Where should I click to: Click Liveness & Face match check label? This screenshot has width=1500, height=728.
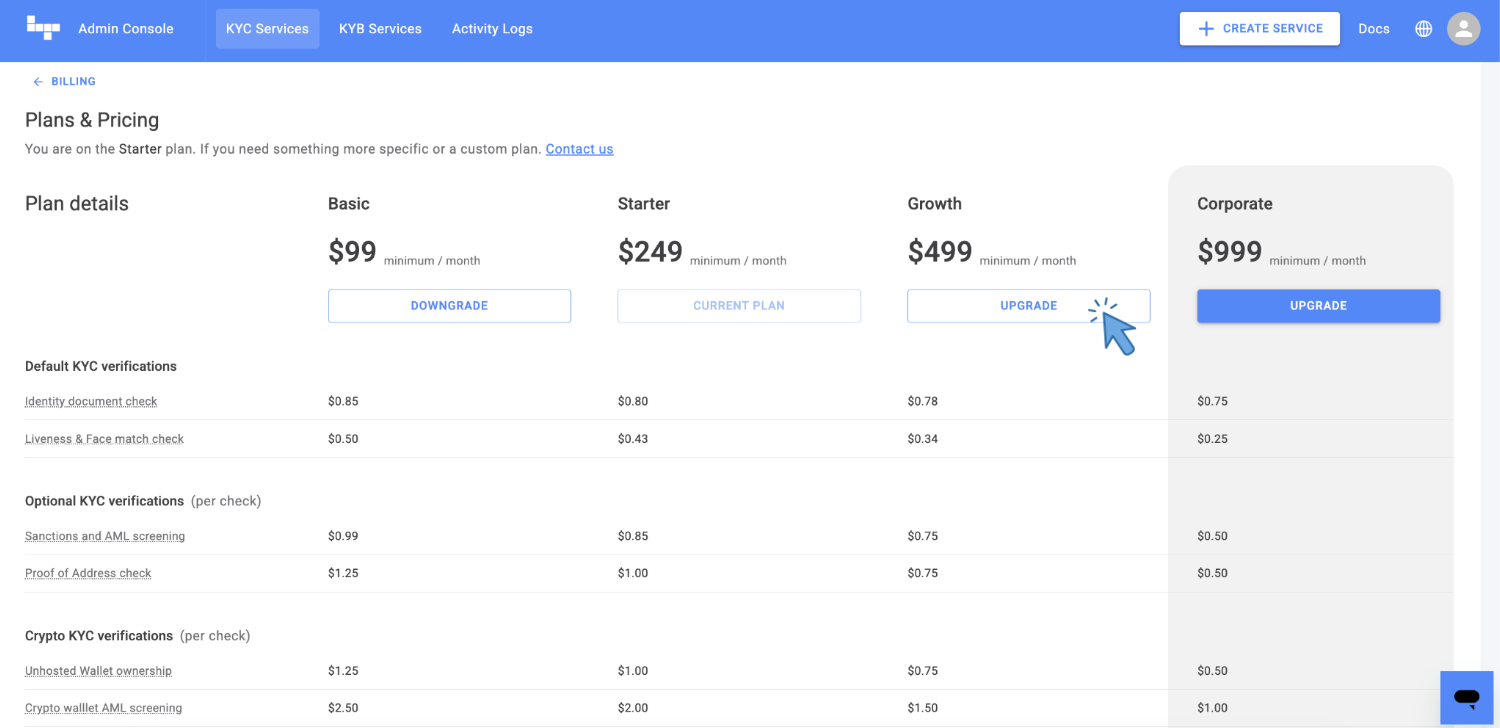104,439
